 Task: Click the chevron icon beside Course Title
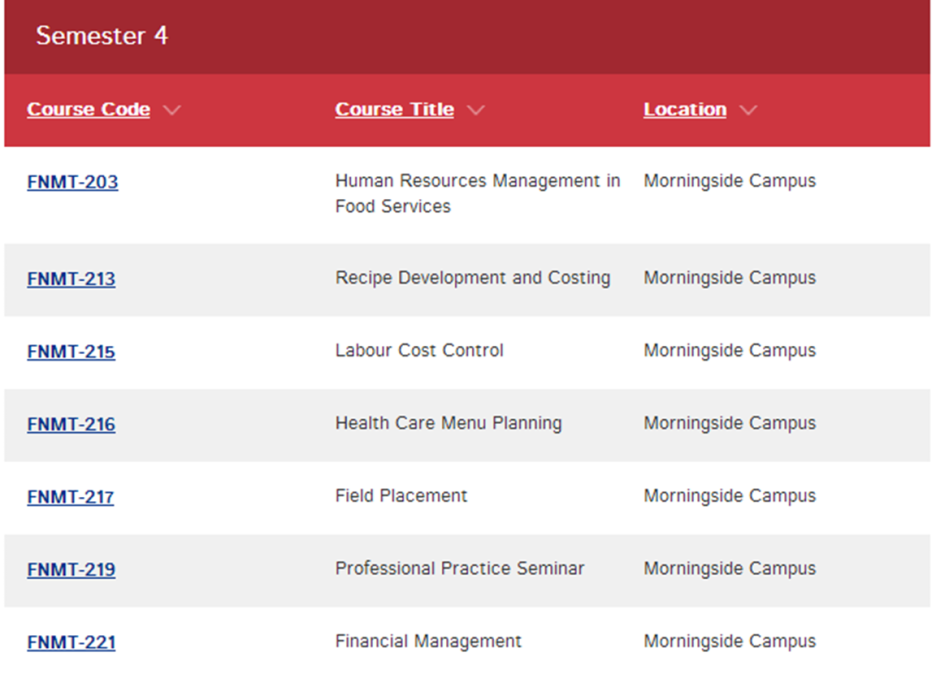click(476, 110)
